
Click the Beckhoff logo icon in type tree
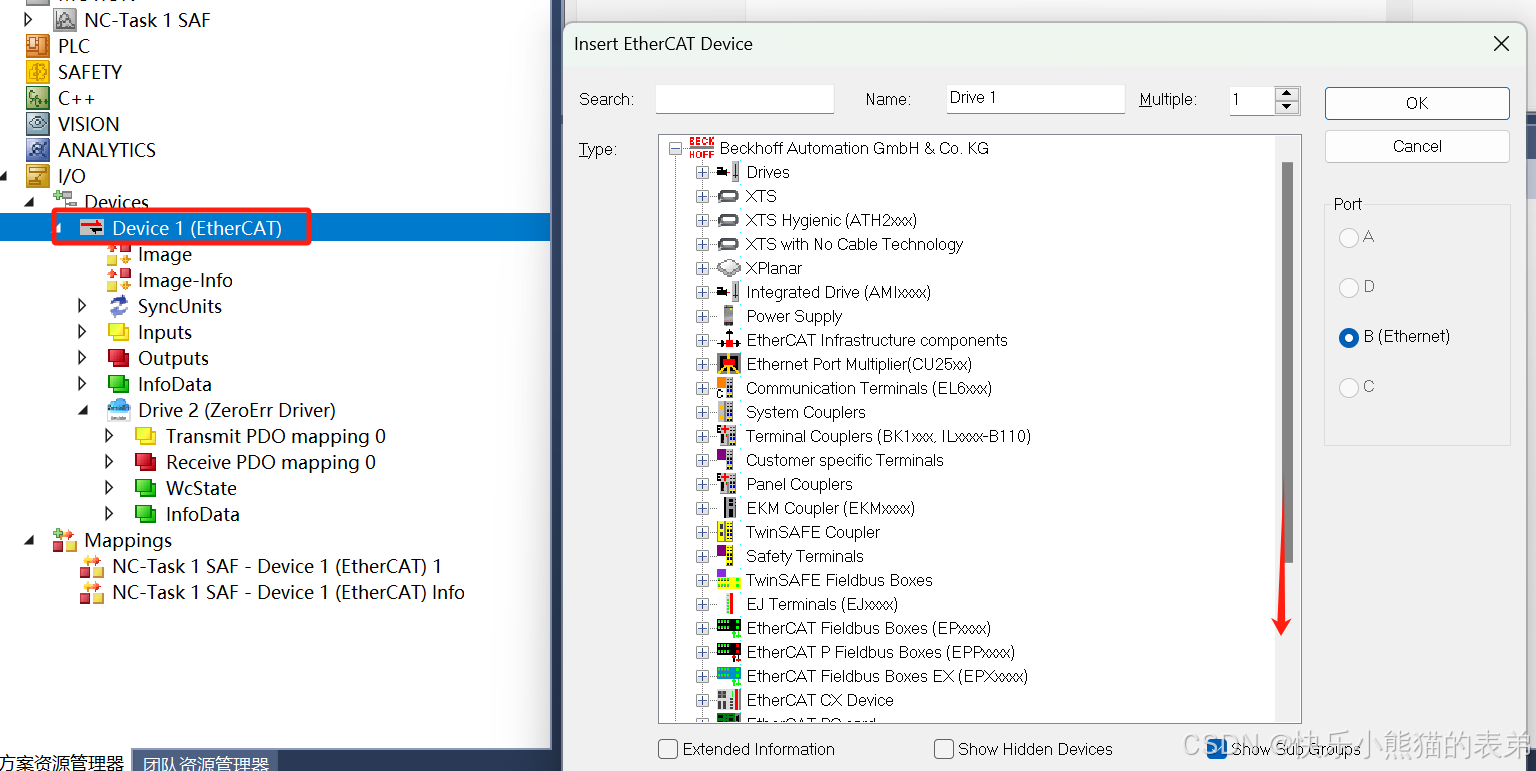tap(702, 148)
